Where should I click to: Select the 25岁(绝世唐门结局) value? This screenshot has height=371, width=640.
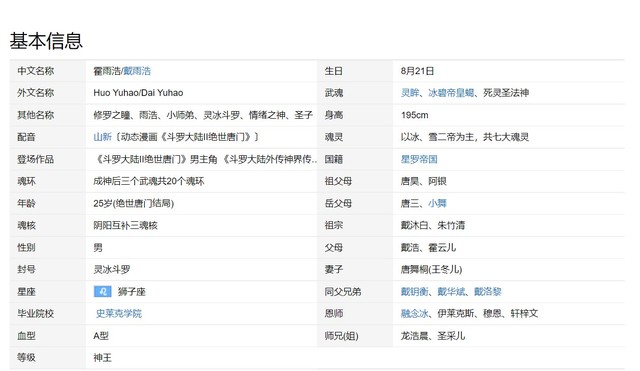tap(133, 203)
